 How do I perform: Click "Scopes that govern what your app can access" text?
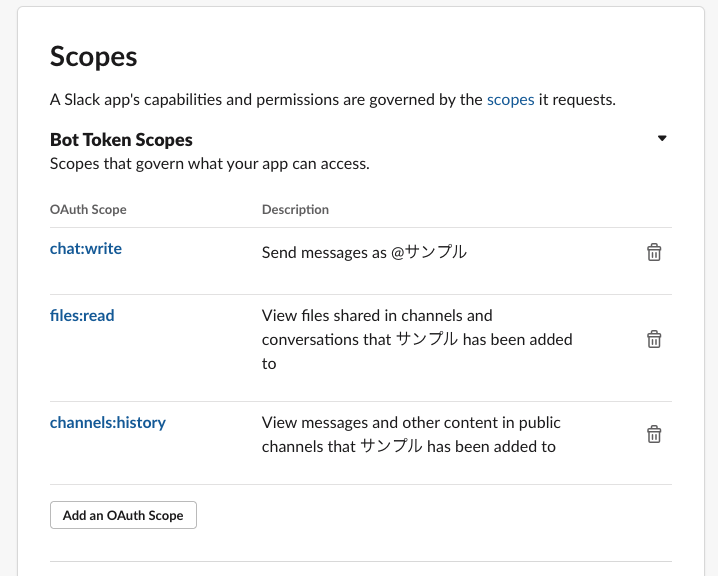(210, 163)
